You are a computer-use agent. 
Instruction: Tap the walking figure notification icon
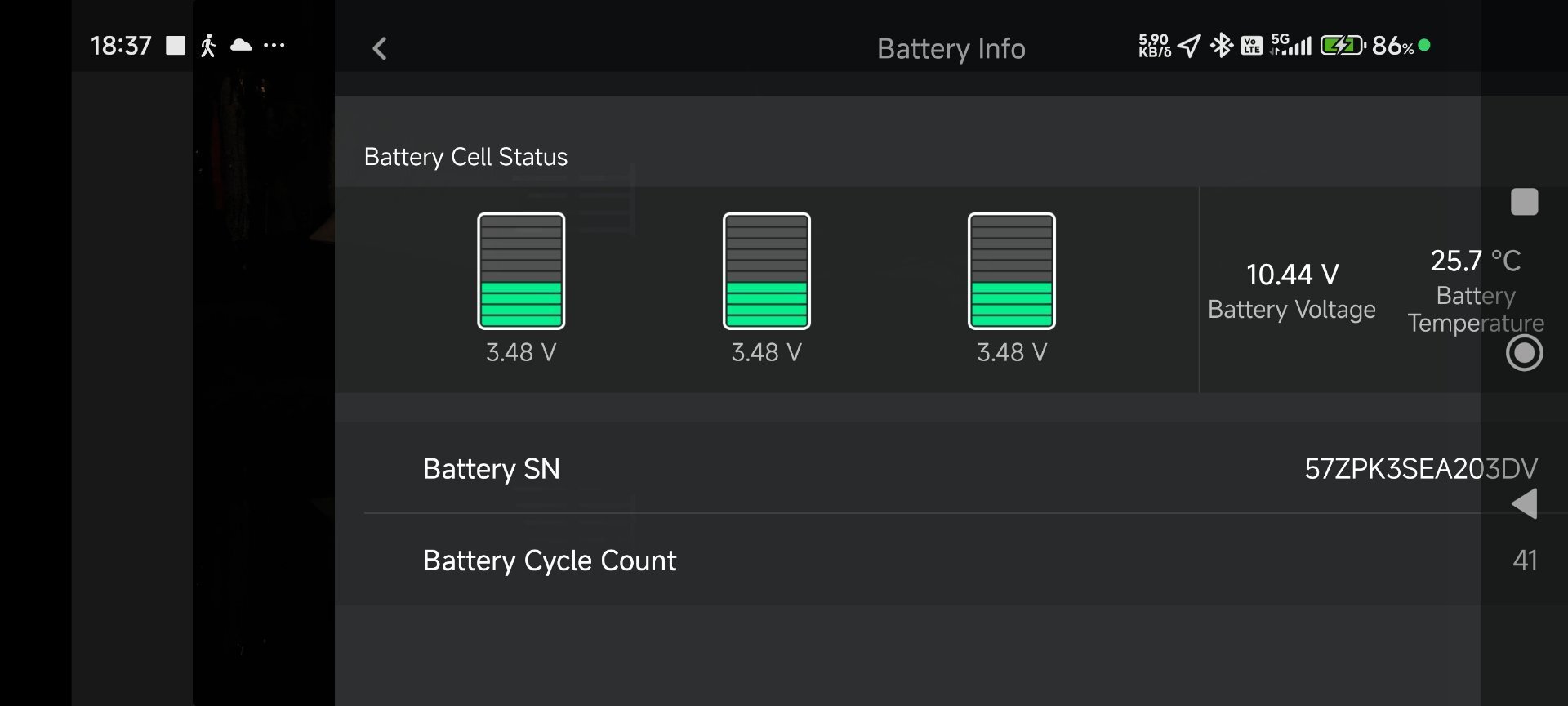(208, 45)
